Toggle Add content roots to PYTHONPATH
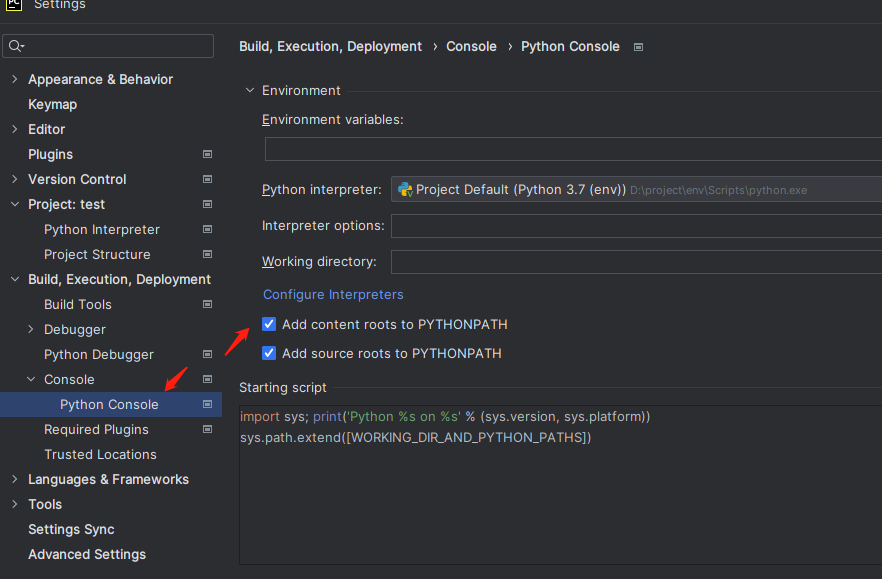The image size is (882, 579). [x=269, y=324]
